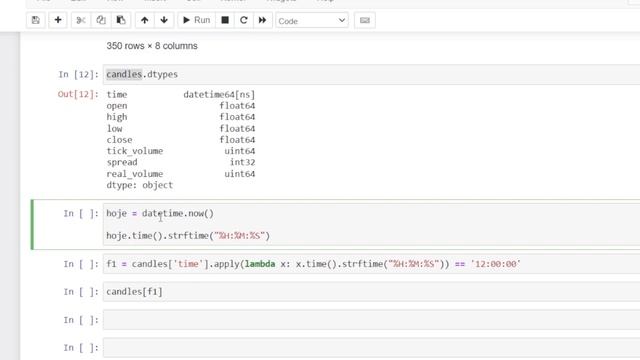Click '350 rows × 8 columns' text
The width and height of the screenshot is (640, 360).
tap(152, 46)
